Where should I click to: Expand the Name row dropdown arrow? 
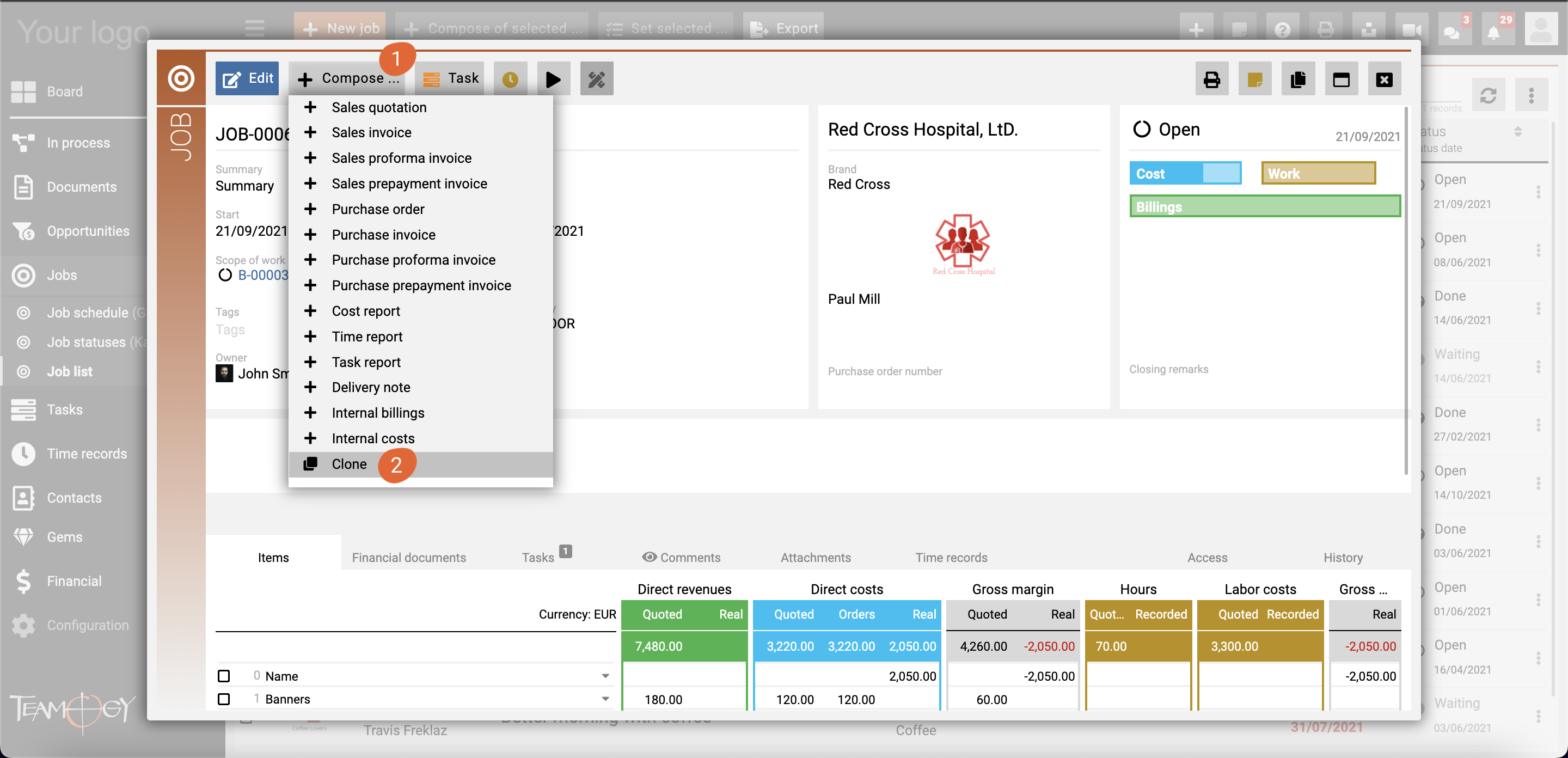pos(605,676)
